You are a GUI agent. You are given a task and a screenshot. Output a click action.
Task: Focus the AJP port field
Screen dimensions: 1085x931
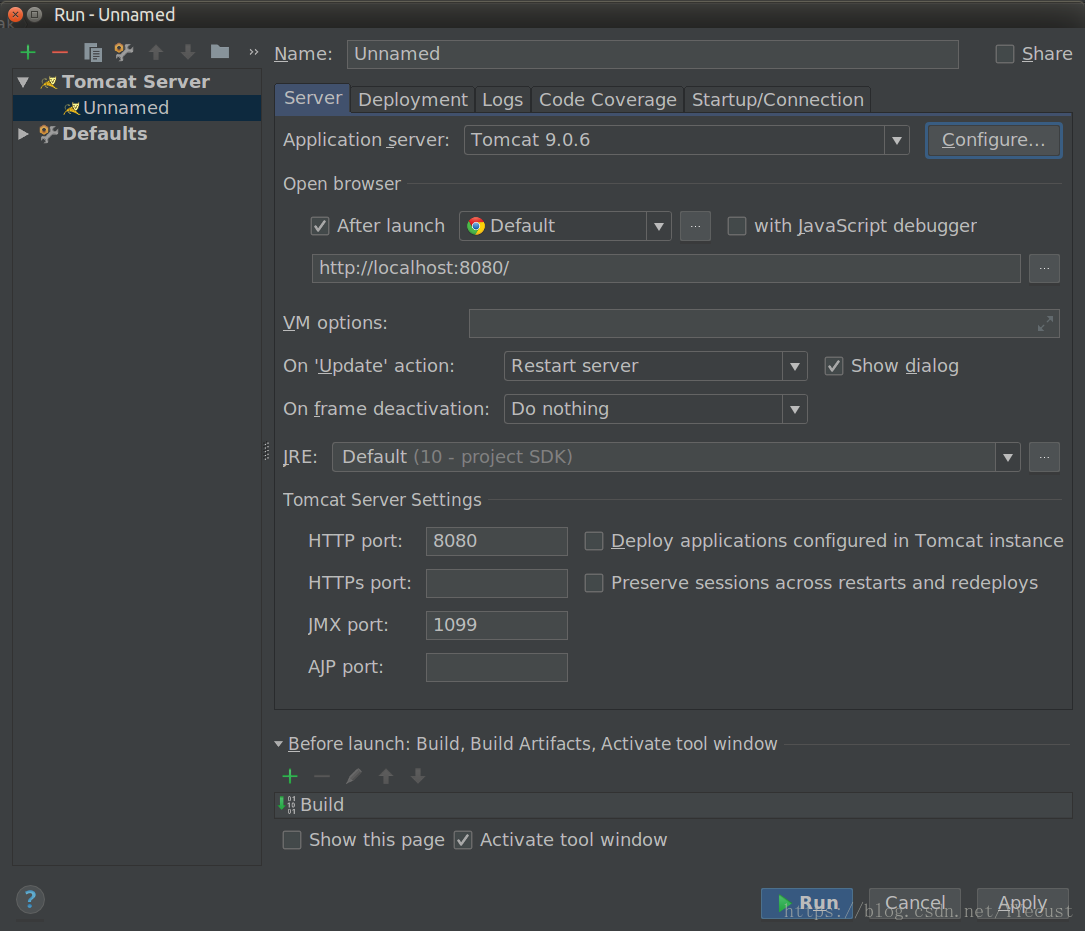(x=497, y=668)
